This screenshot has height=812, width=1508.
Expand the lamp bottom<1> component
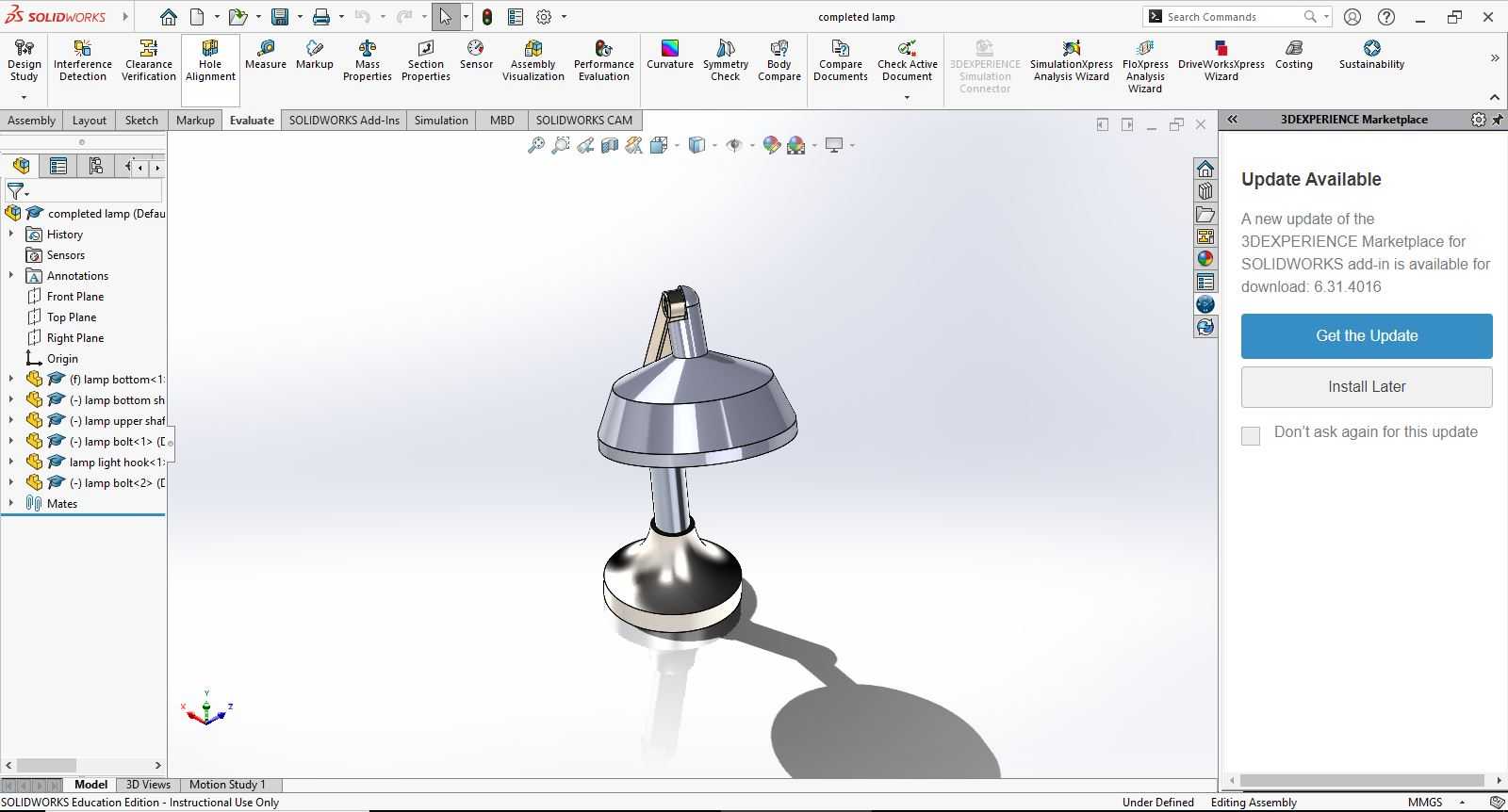(11, 379)
